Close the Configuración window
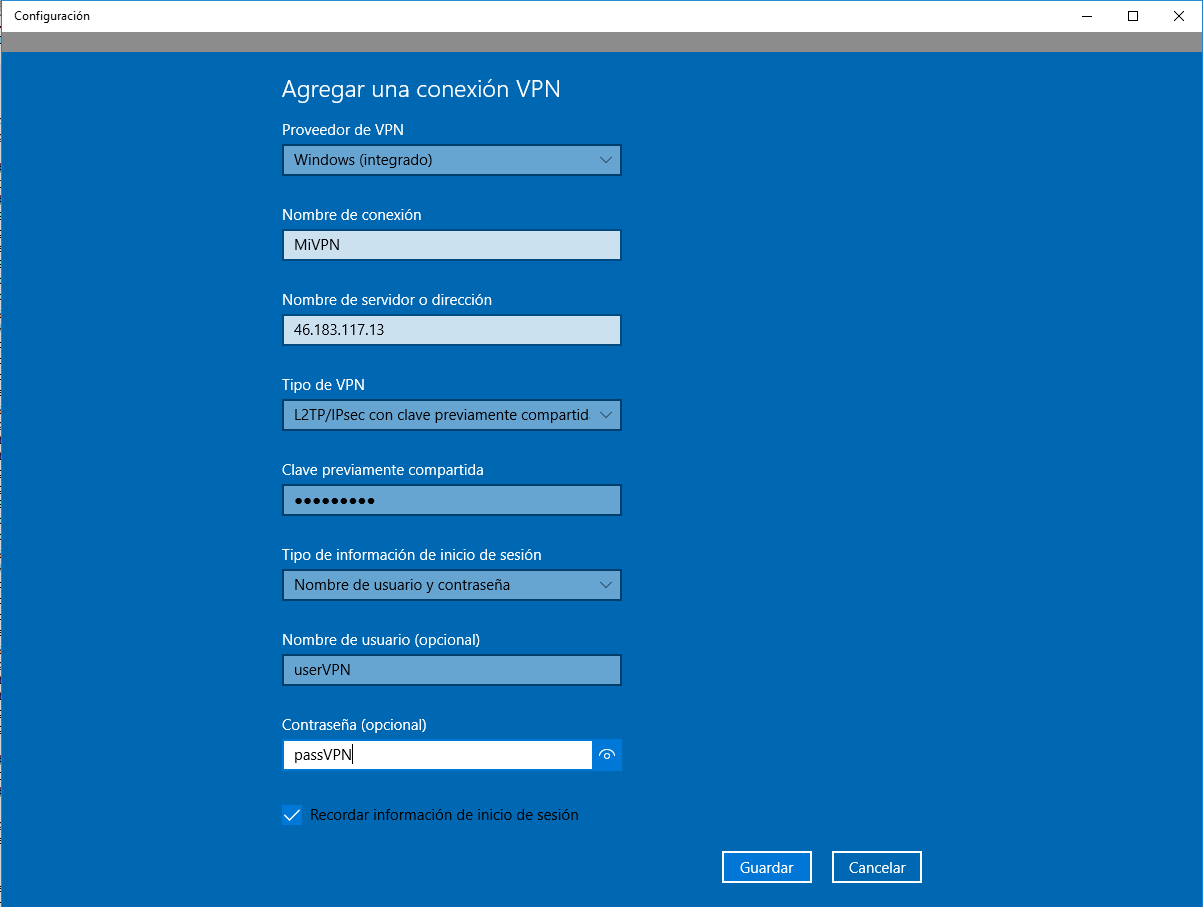Screen dimensions: 1203x907 coord(1179,16)
